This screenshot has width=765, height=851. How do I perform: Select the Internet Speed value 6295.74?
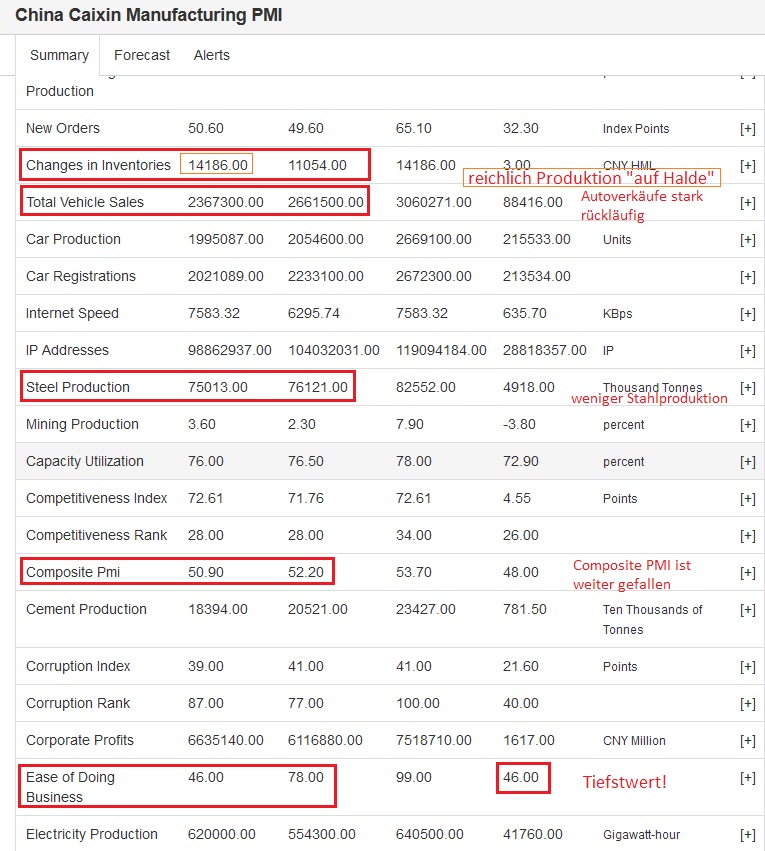(x=314, y=313)
